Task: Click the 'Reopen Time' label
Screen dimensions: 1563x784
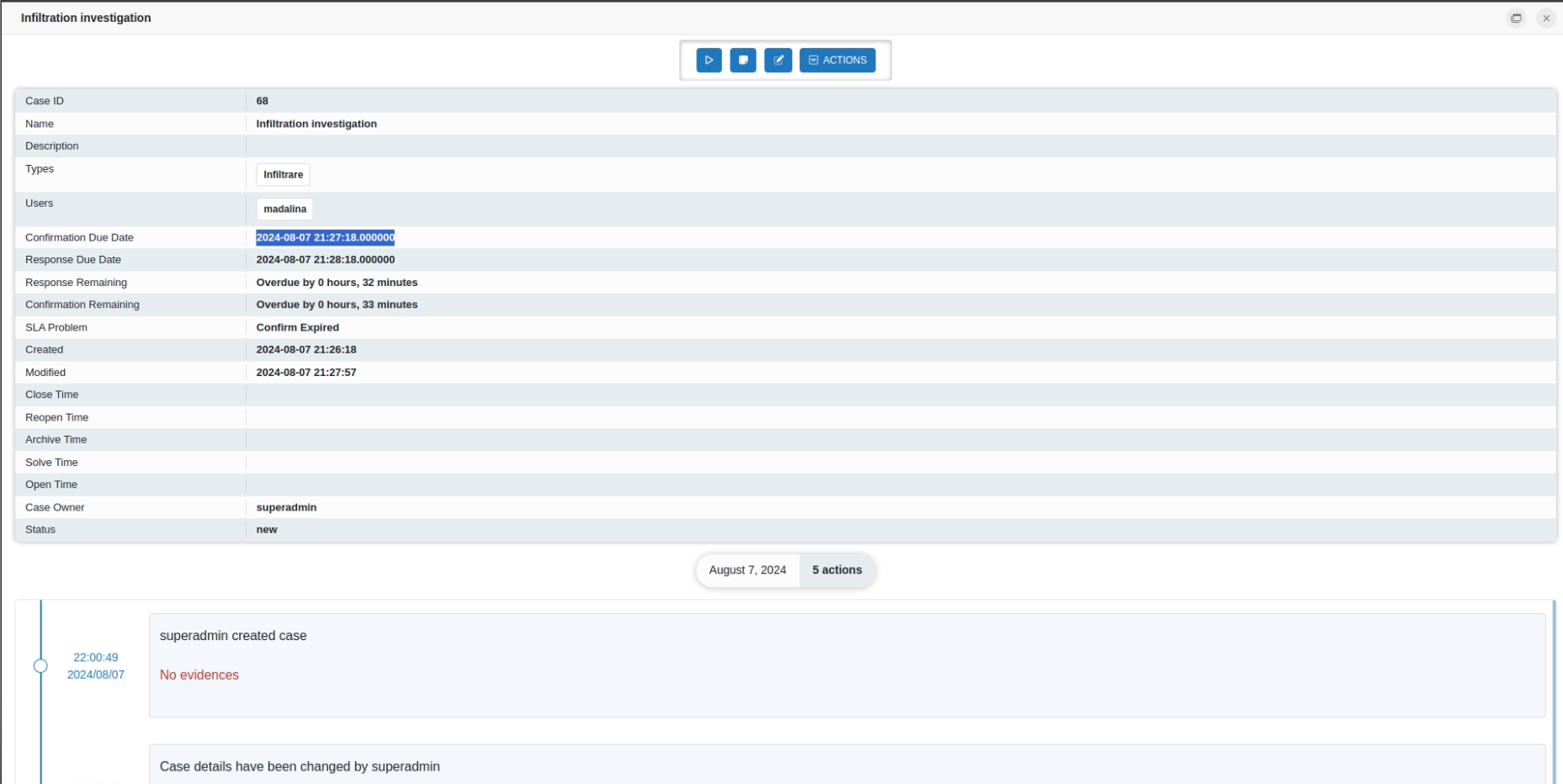Action: pos(56,417)
